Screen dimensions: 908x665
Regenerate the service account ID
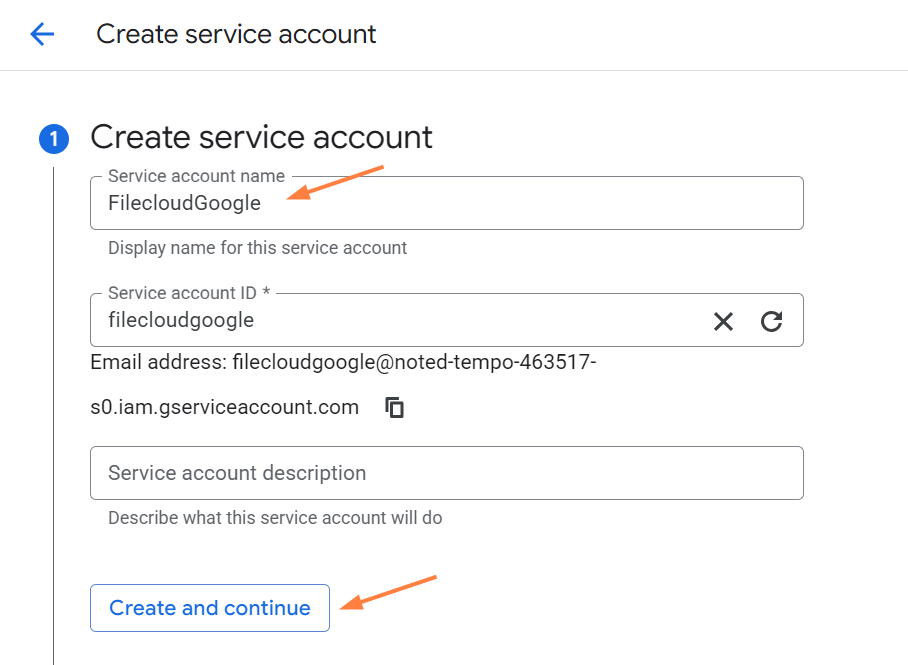click(x=771, y=321)
